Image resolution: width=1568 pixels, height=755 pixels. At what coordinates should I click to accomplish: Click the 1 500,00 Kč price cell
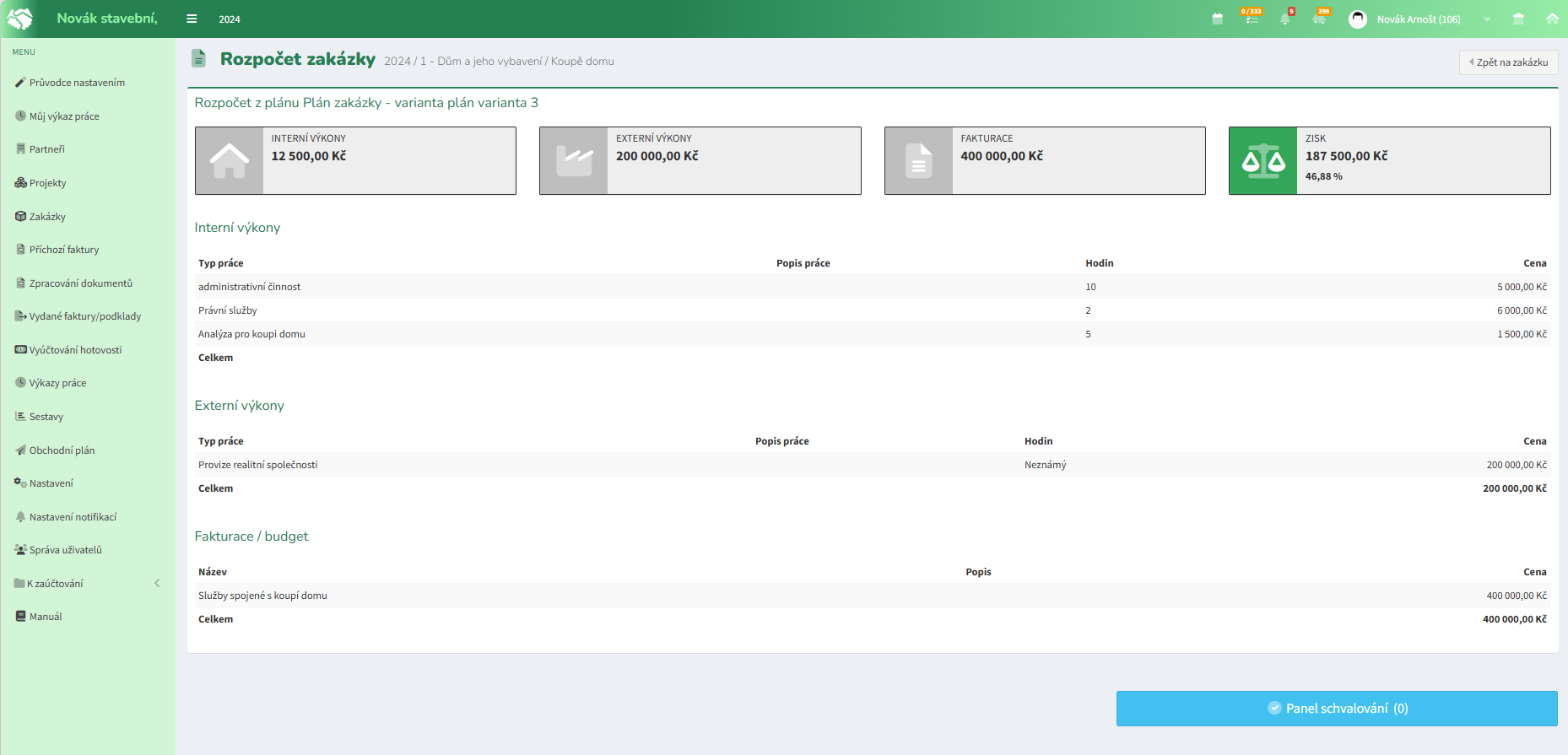pyautogui.click(x=1522, y=334)
